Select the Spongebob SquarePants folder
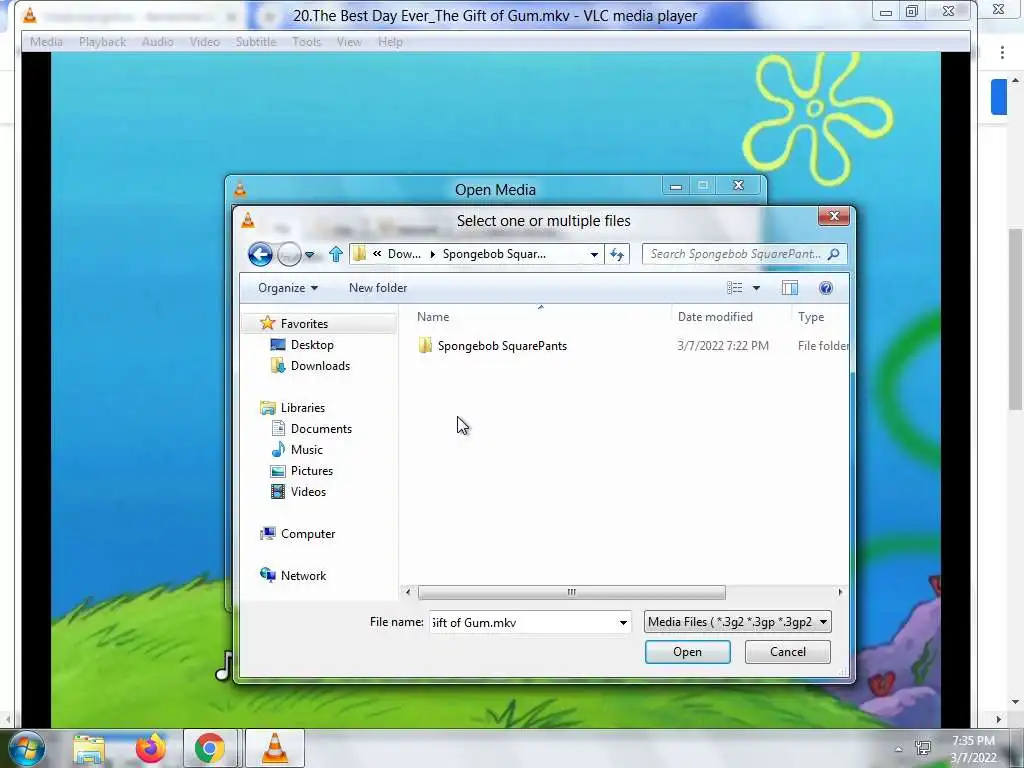 pos(502,346)
